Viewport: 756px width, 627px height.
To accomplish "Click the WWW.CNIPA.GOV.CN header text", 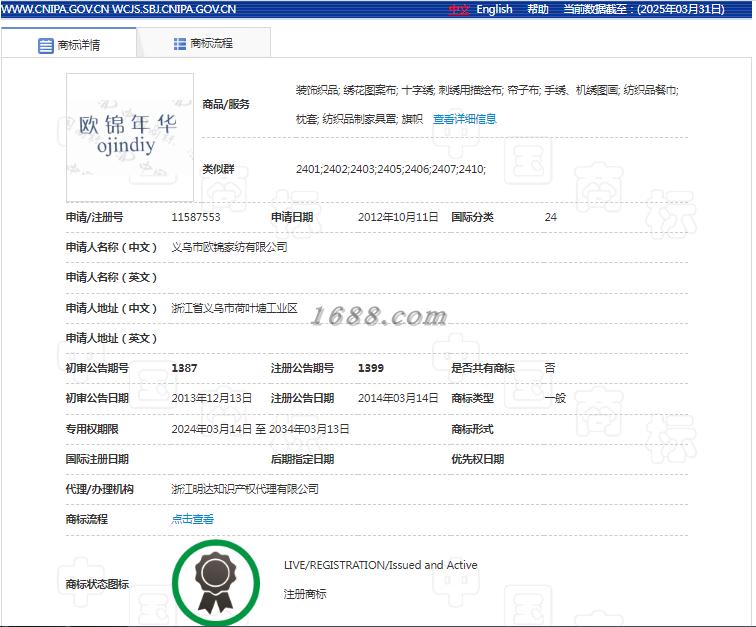I will (55, 10).
